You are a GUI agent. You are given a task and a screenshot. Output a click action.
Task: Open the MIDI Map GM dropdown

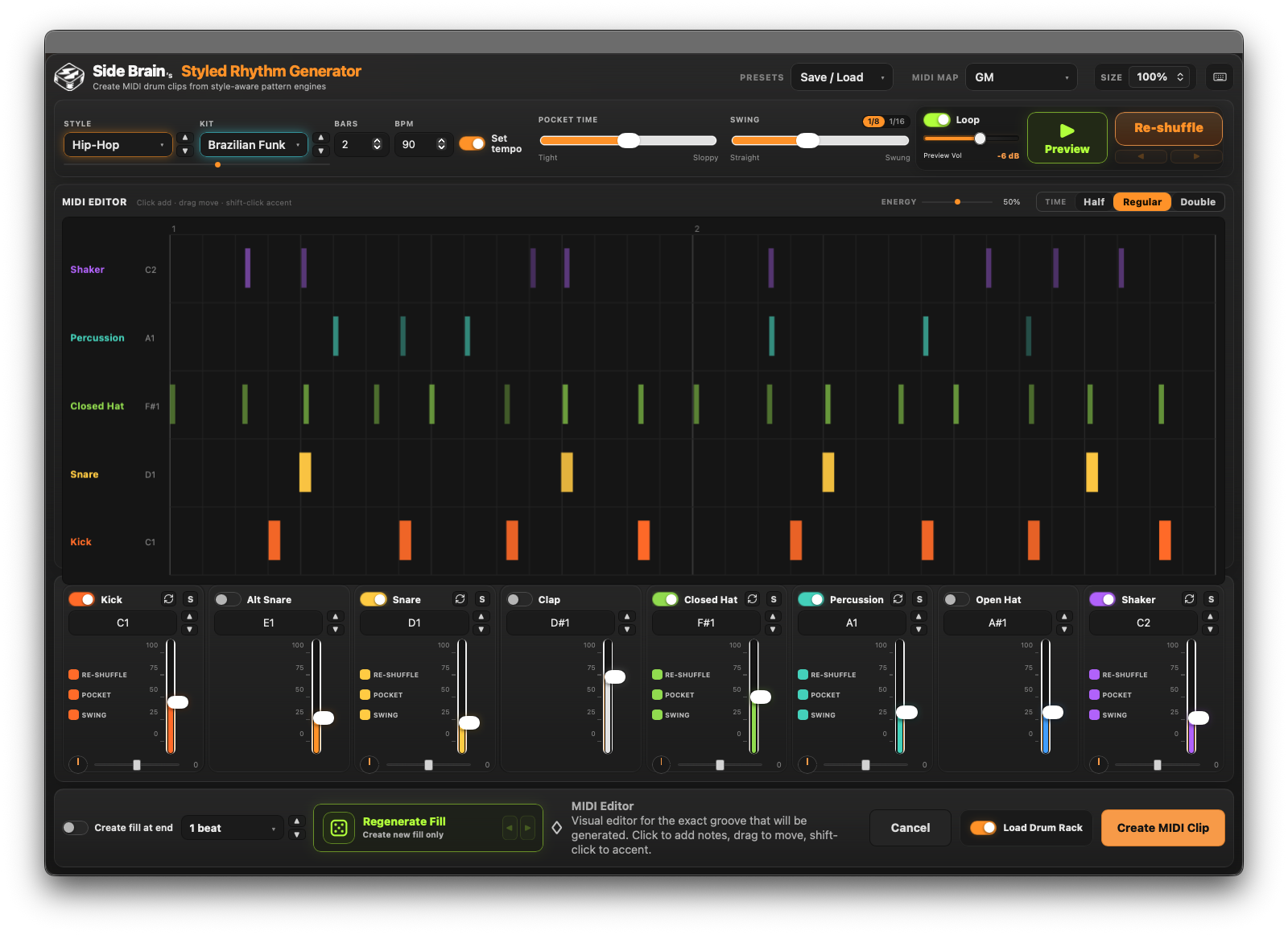(1022, 77)
